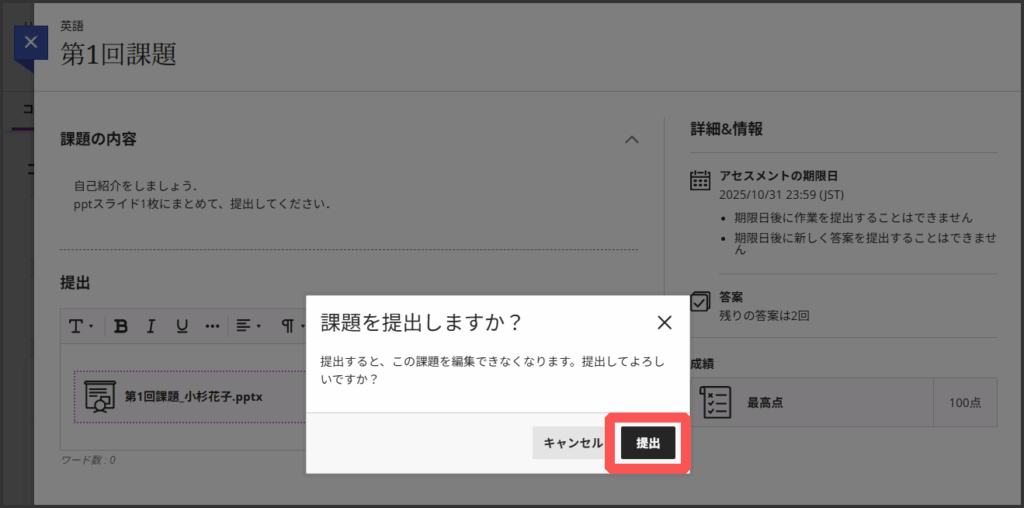Toggle underline formatting in the editor
Image resolution: width=1024 pixels, height=508 pixels.
pos(181,326)
